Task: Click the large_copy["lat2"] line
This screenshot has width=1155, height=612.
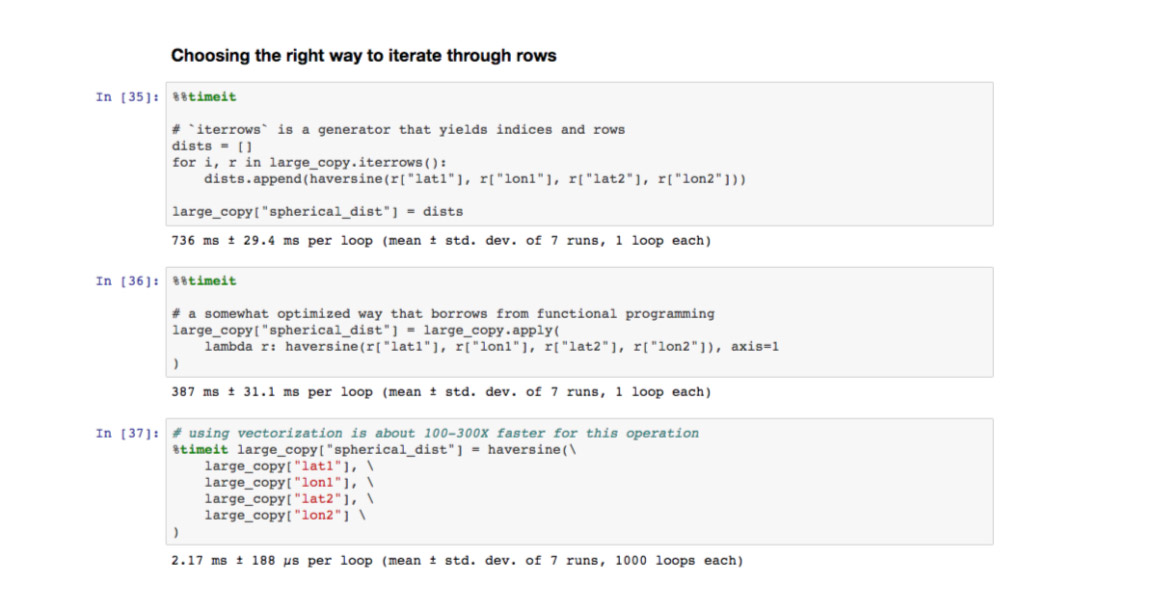Action: pos(289,499)
